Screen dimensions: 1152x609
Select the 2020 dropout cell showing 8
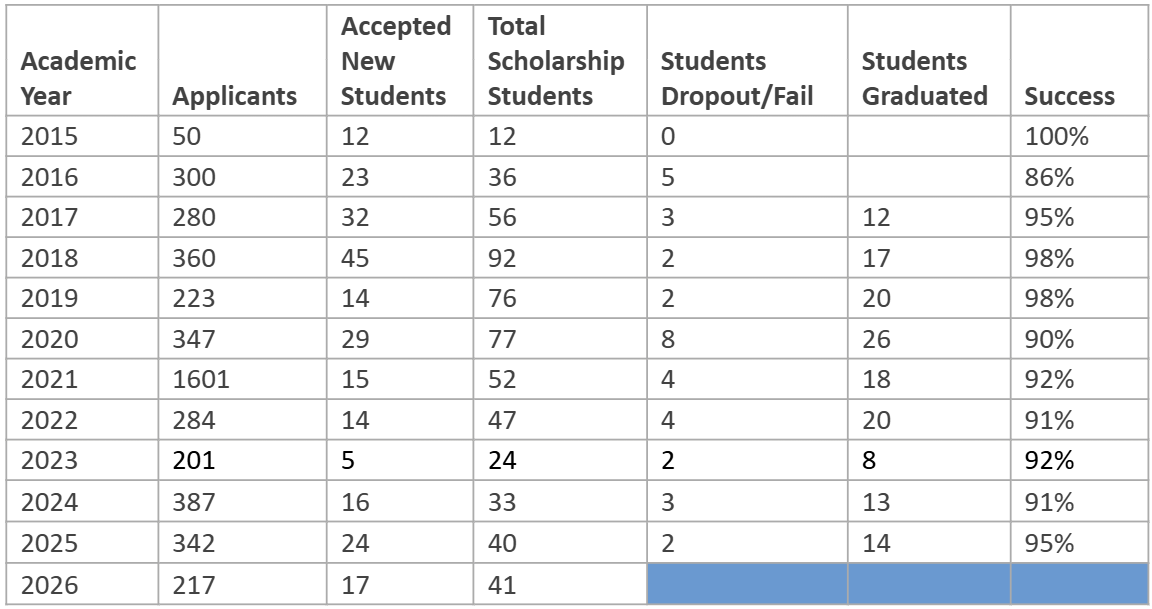[x=668, y=340]
